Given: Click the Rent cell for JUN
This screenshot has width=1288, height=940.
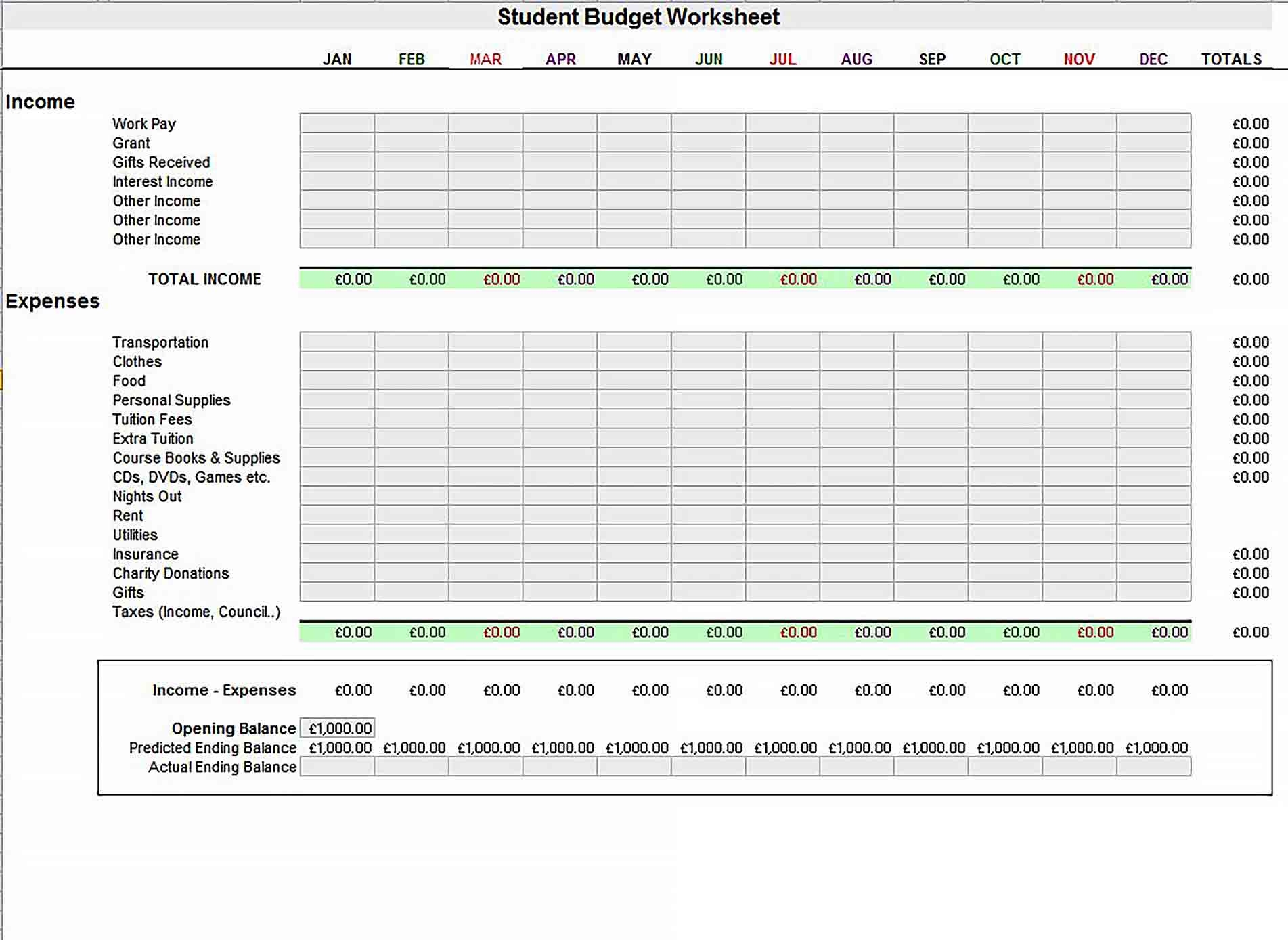Looking at the screenshot, I should pos(708,516).
